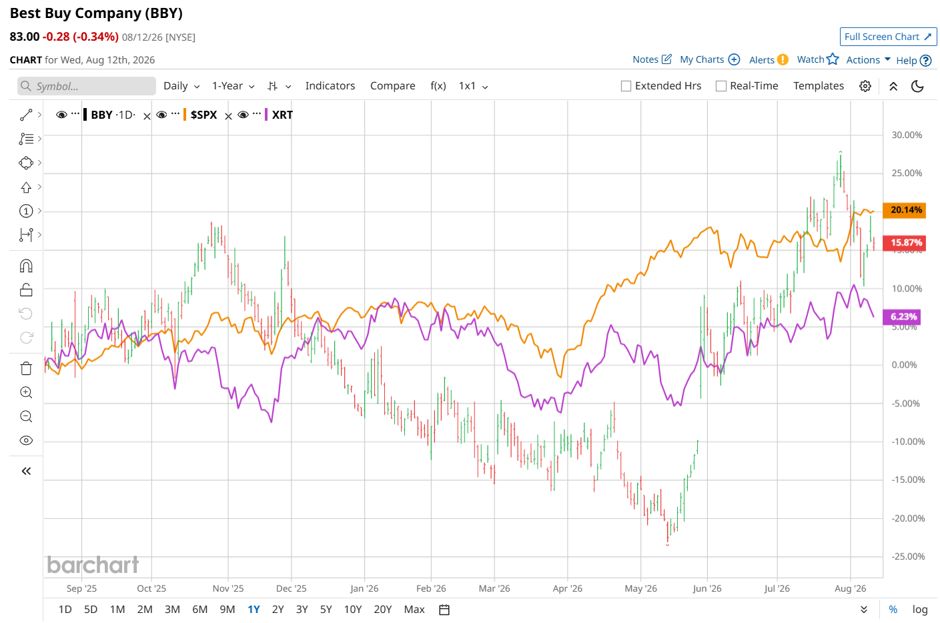Select the measurement range tool
This screenshot has width=940, height=623.
[x=26, y=235]
